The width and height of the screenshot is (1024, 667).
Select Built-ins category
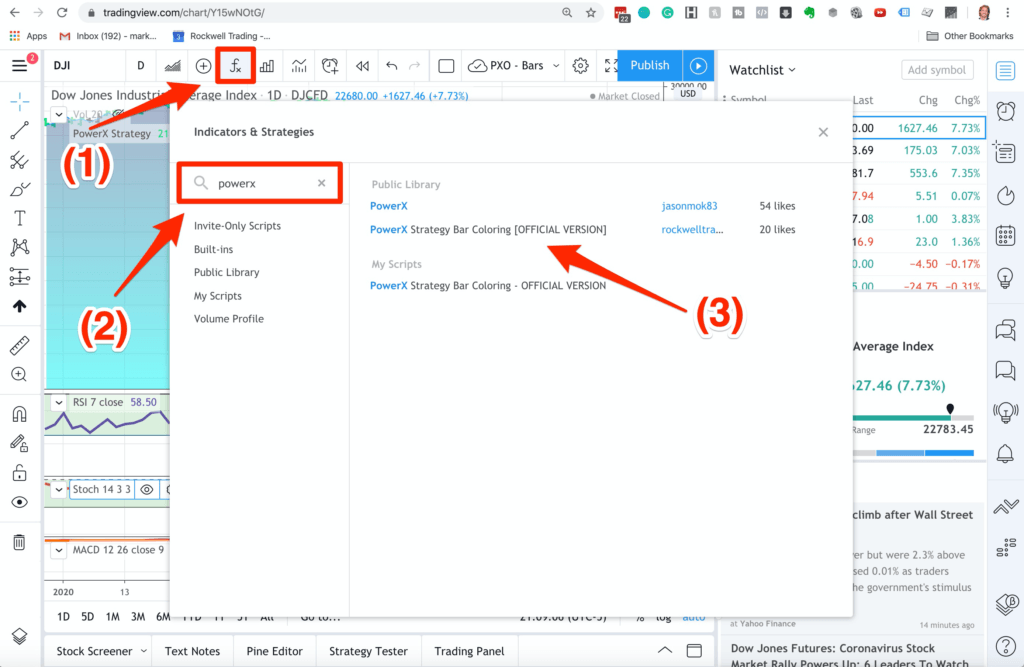tap(214, 250)
